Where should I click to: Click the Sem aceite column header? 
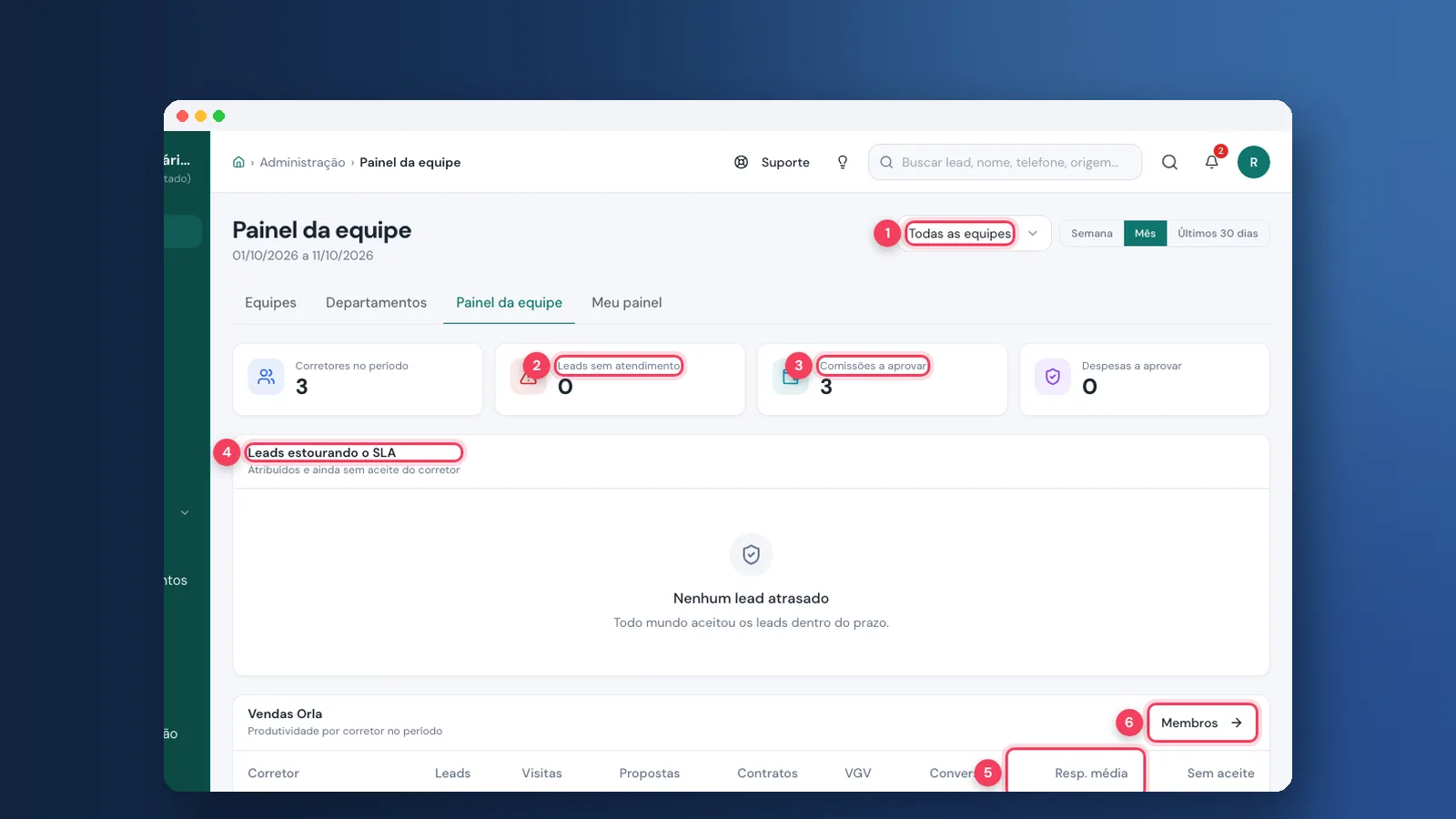(1220, 773)
